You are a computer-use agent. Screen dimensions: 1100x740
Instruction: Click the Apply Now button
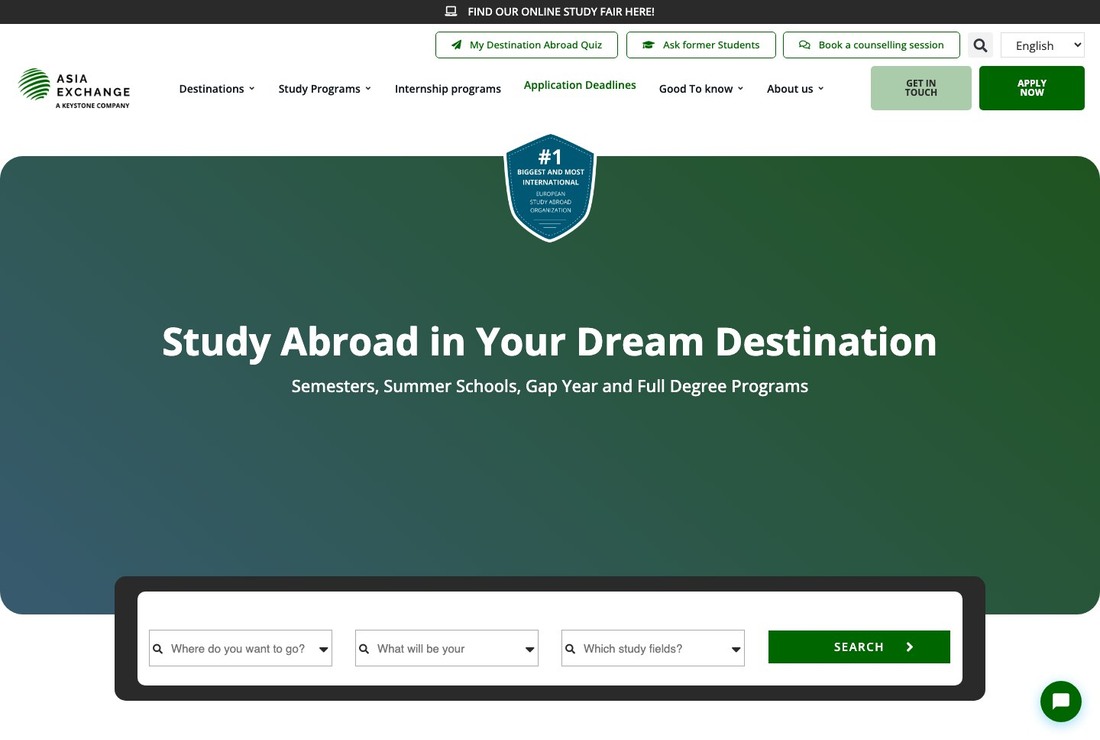[1031, 88]
